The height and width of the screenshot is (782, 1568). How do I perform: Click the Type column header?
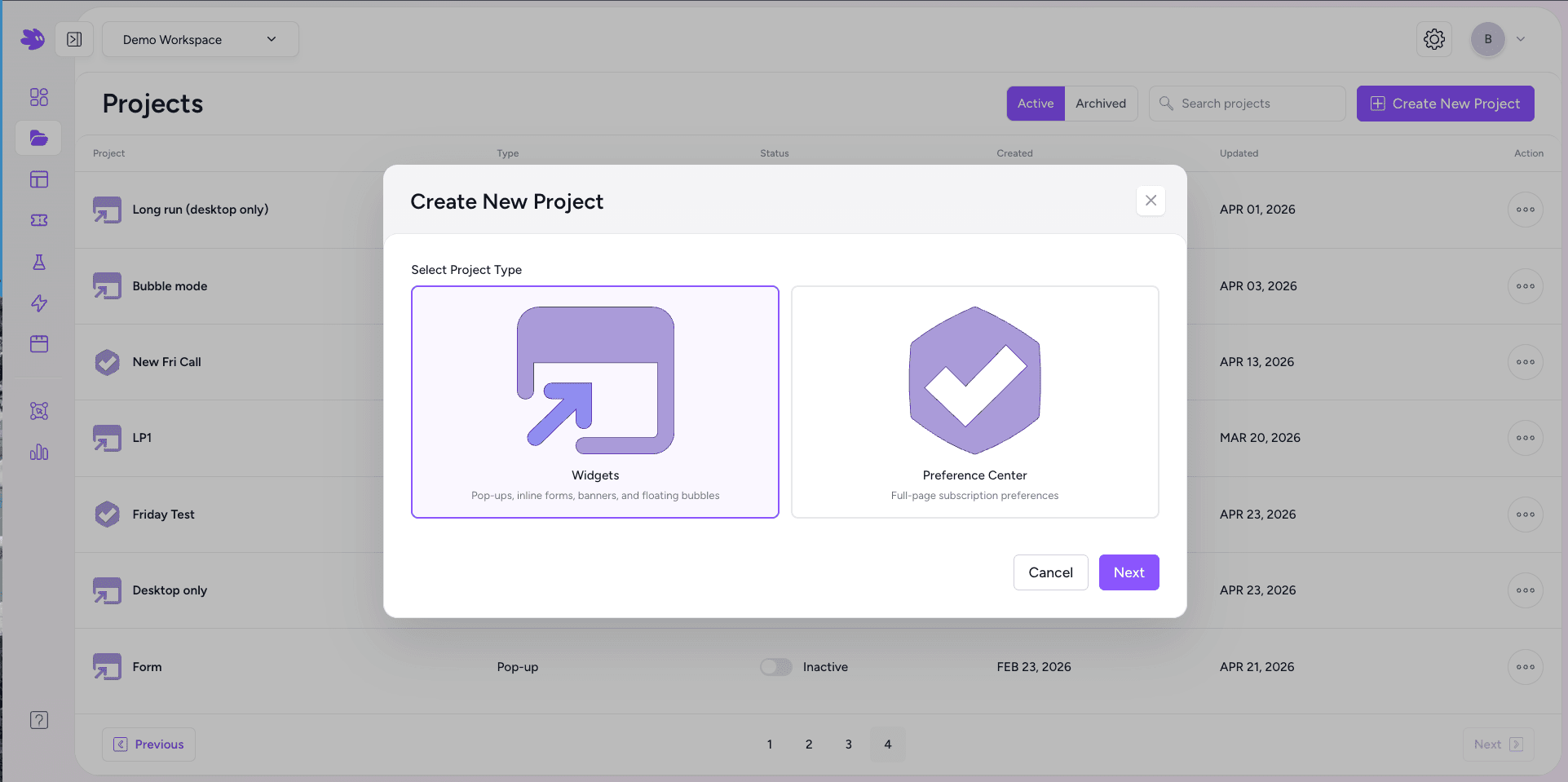tap(508, 153)
